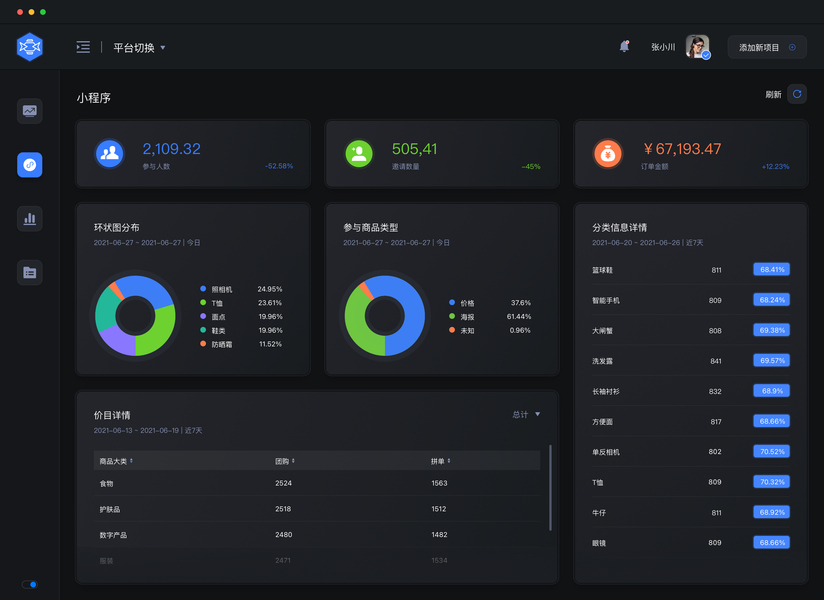The image size is (824, 600).
Task: Click the macOS green maximize button
Action: 43,12
